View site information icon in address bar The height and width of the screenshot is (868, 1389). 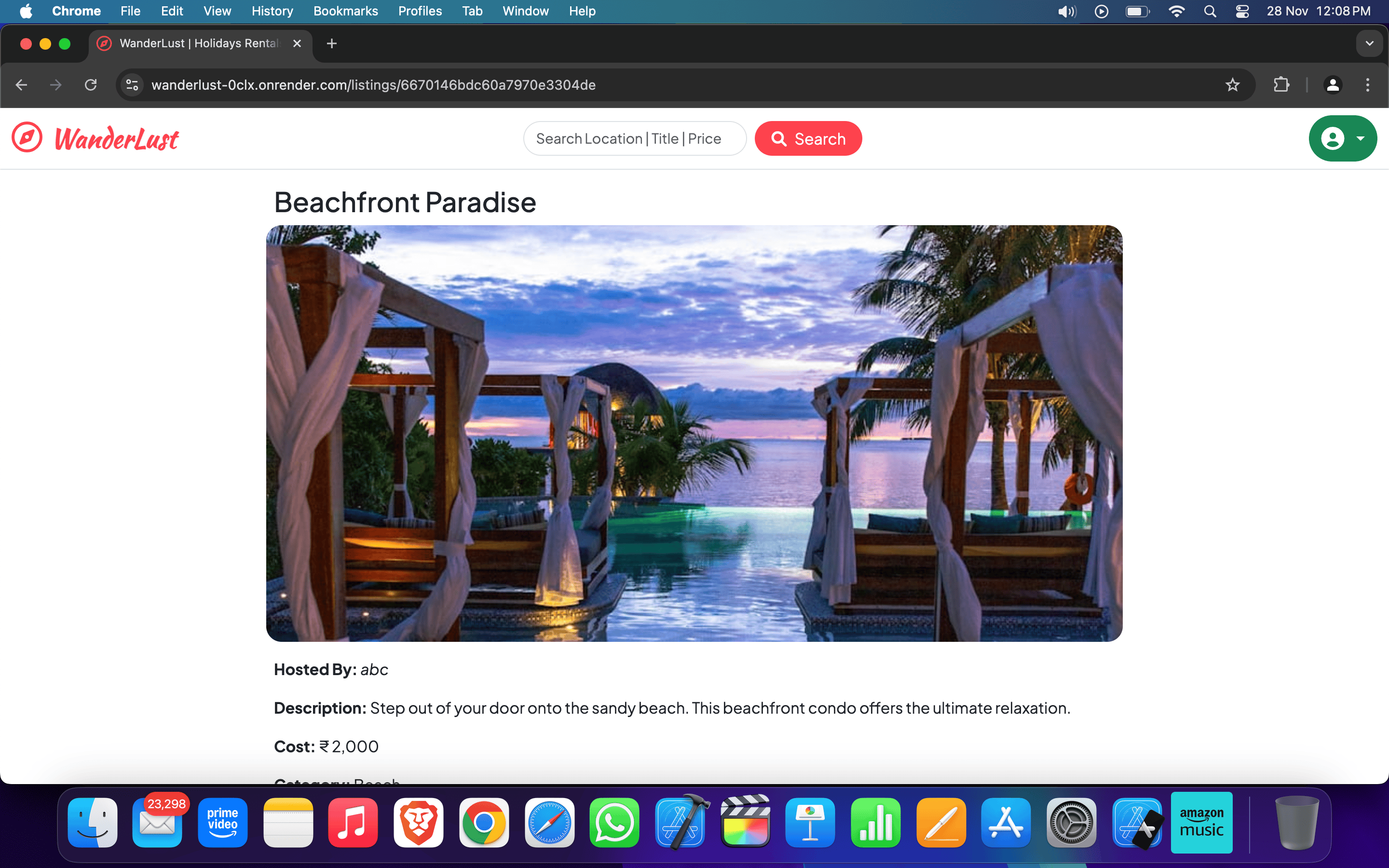point(133,85)
